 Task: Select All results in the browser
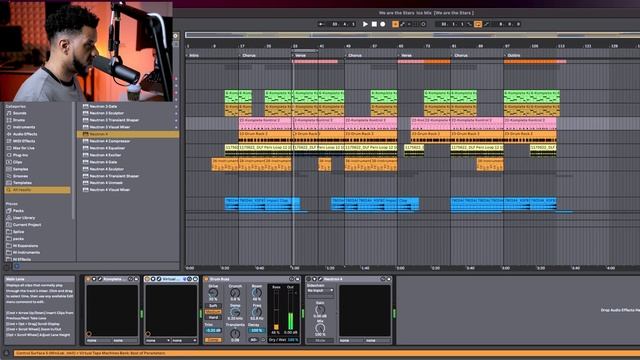[x=37, y=190]
